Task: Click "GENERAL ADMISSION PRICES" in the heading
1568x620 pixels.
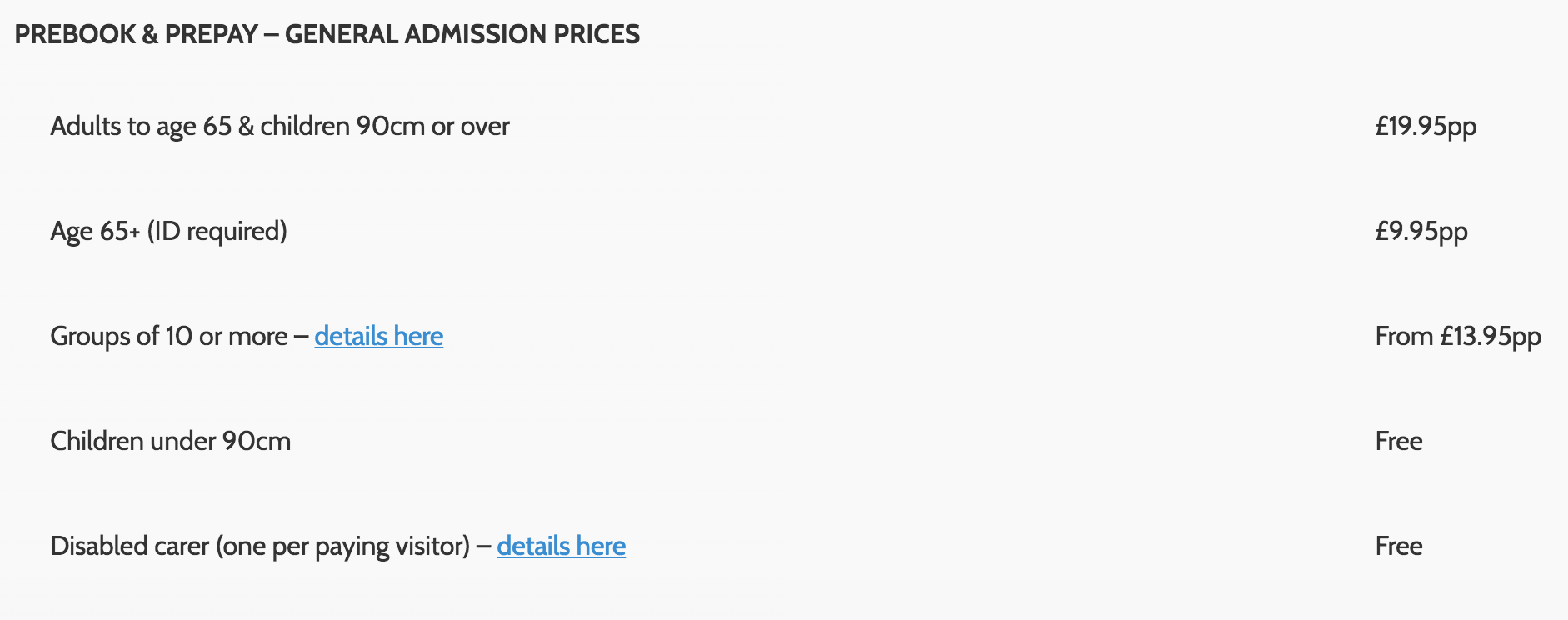Action: (x=462, y=34)
